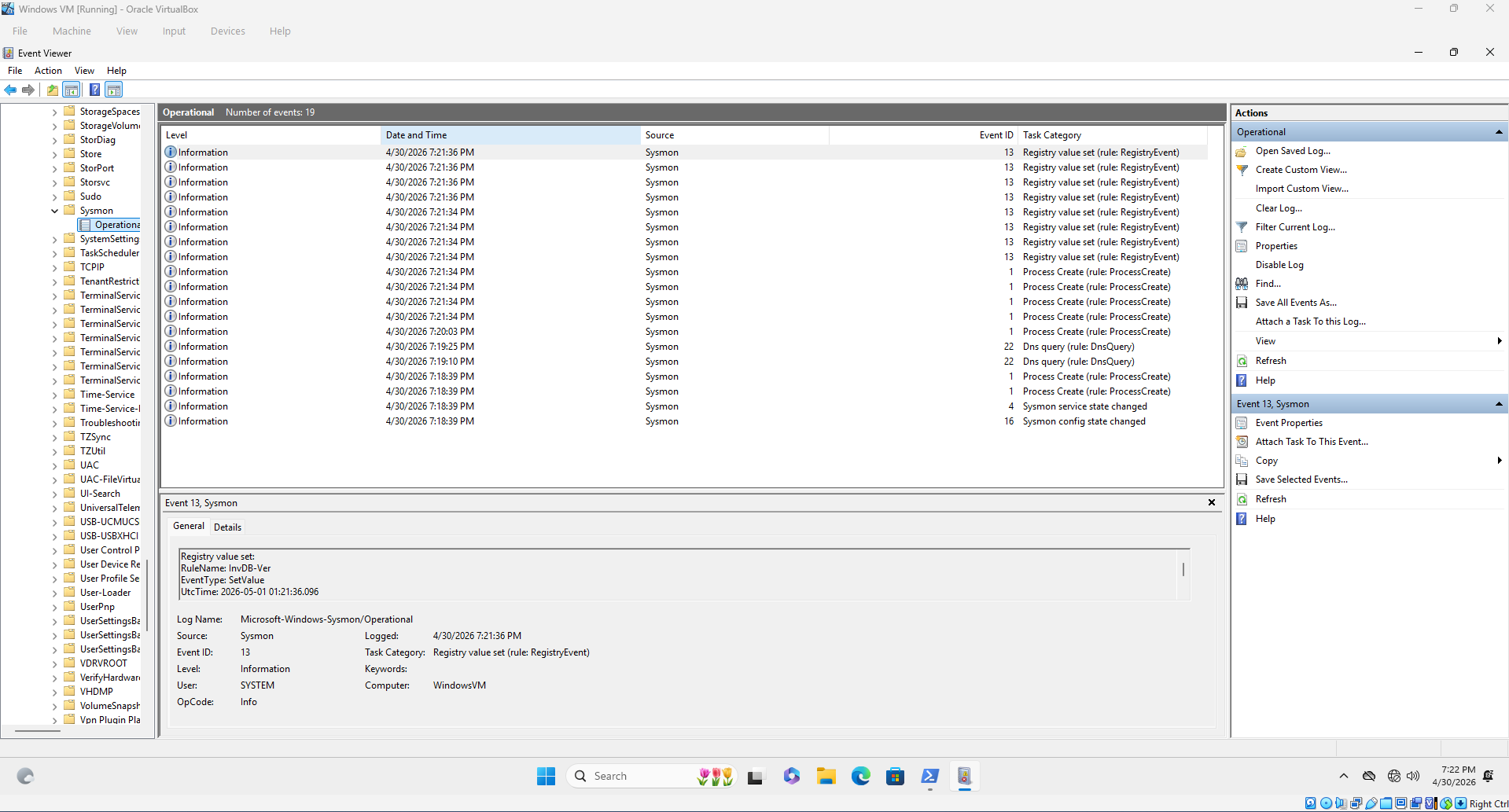The image size is (1509, 812).
Task: Click the folder icon beside Open Saved Log
Action: point(1242,151)
